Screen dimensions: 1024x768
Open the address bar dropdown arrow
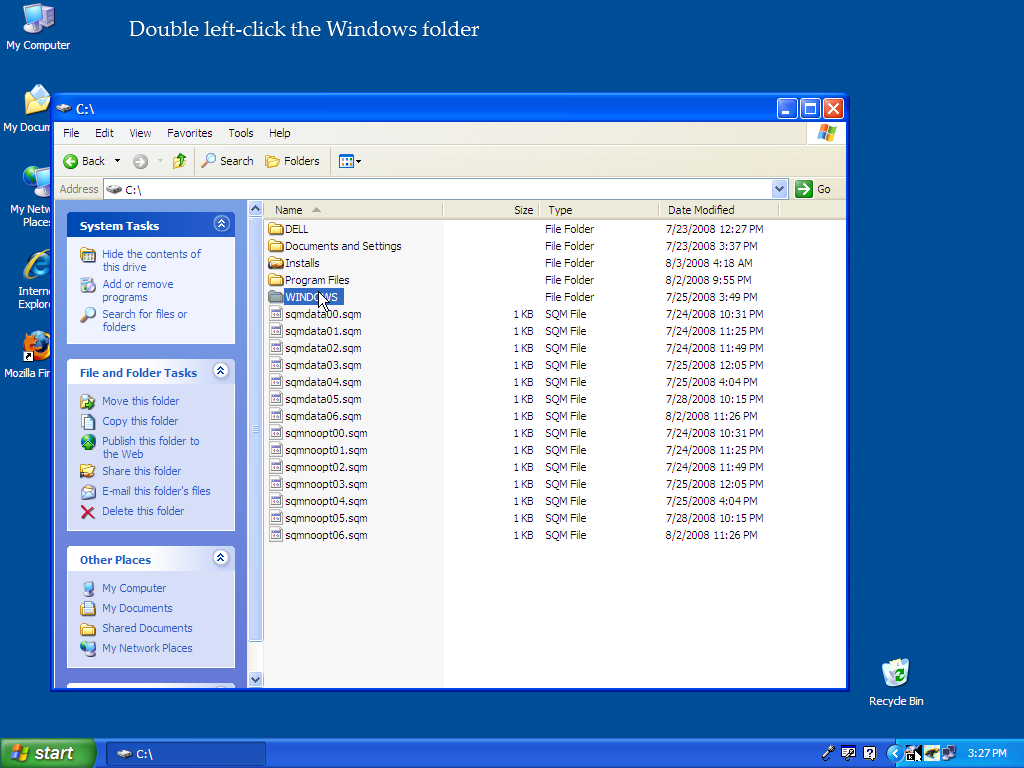778,188
